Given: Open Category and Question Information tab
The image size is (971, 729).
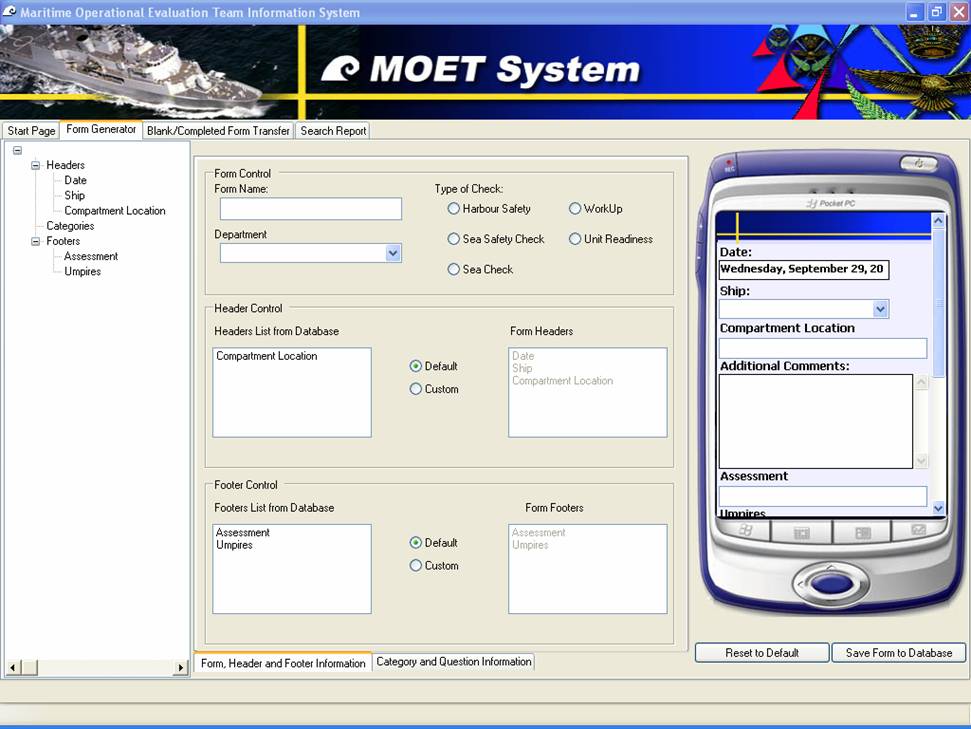Looking at the screenshot, I should pyautogui.click(x=453, y=662).
